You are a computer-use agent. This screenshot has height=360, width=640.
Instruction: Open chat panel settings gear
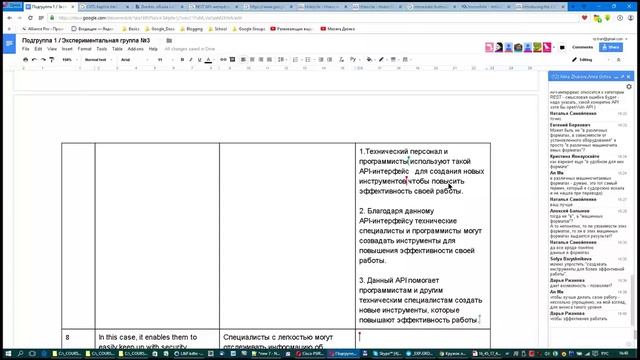tap(629, 87)
